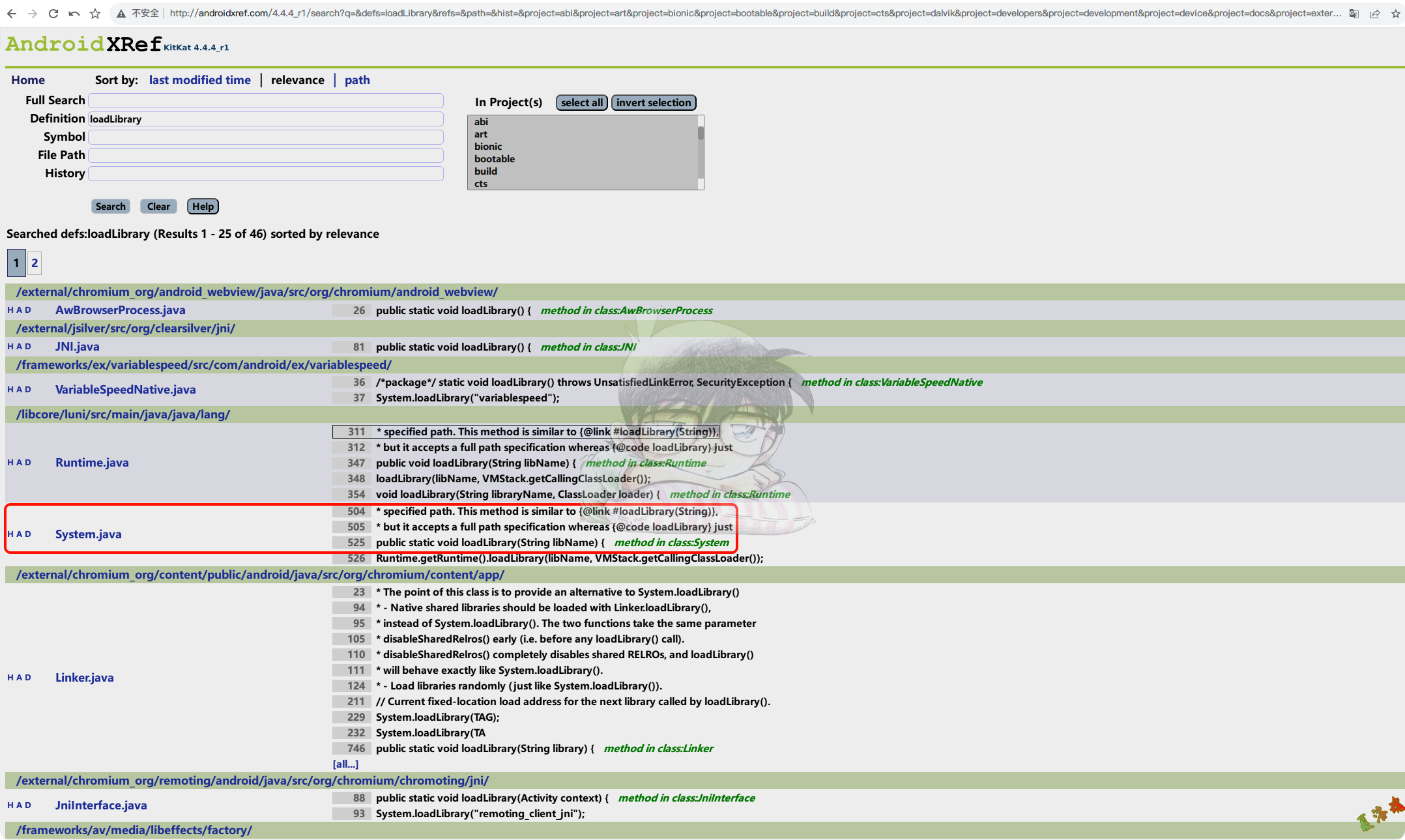The width and height of the screenshot is (1405, 840).
Task: Click the browser reload icon
Action: pos(53,13)
